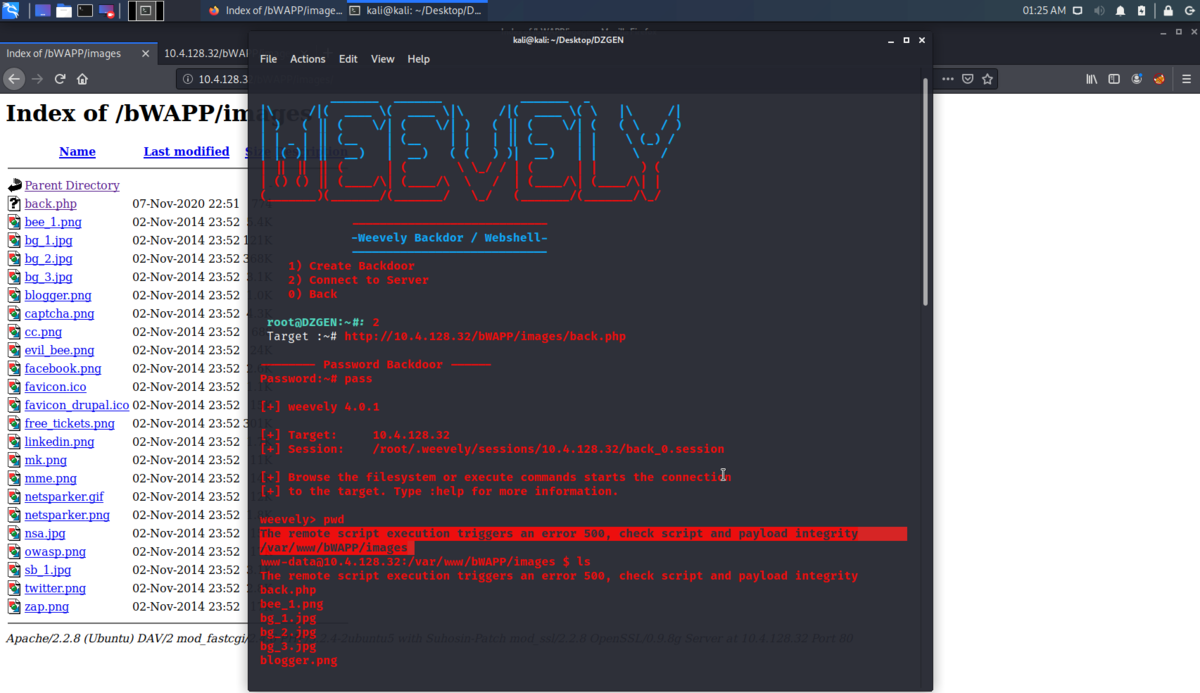1200x693 pixels.
Task: Open the file manager from the panel
Action: pyautogui.click(x=63, y=11)
